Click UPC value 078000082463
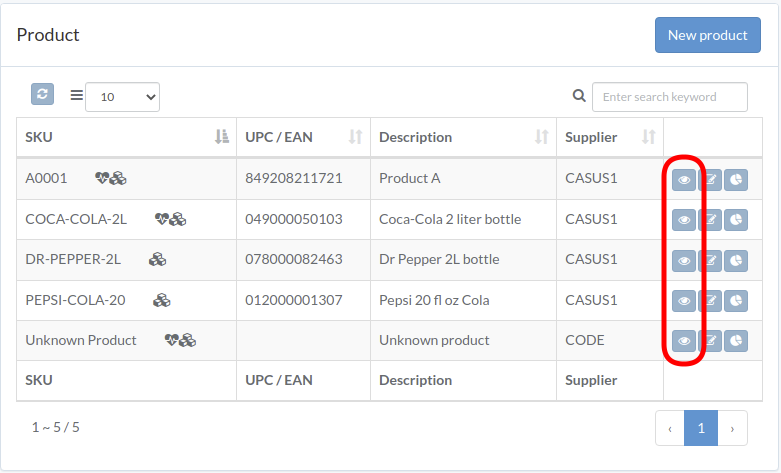The height and width of the screenshot is (473, 781). tap(294, 259)
